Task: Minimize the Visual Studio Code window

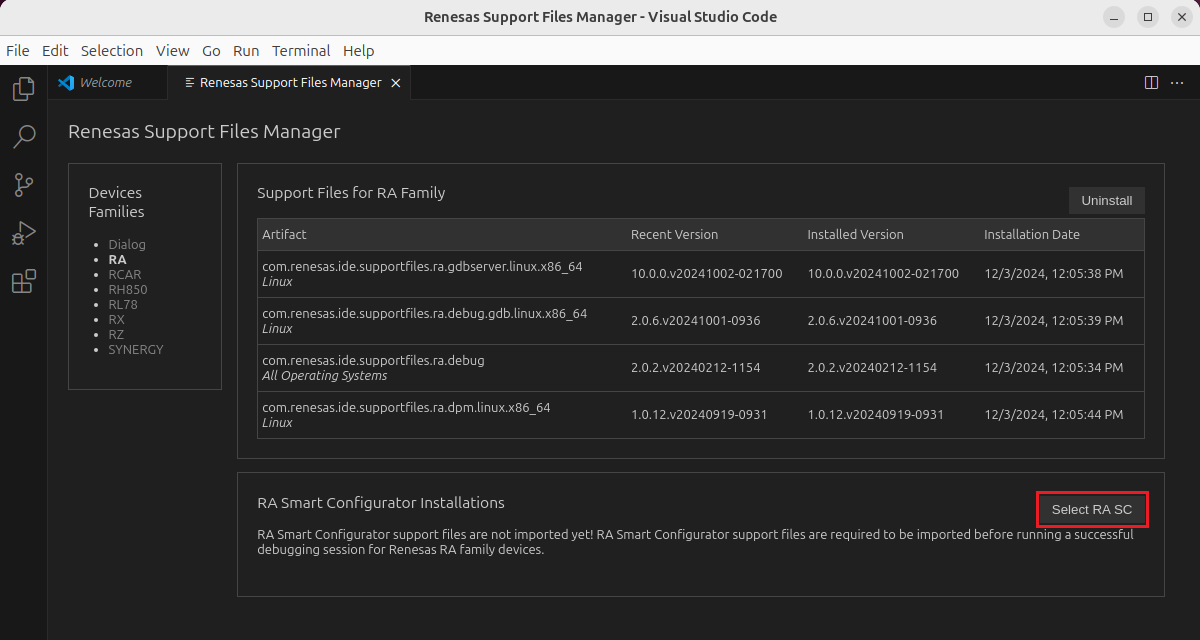Action: 1114,17
